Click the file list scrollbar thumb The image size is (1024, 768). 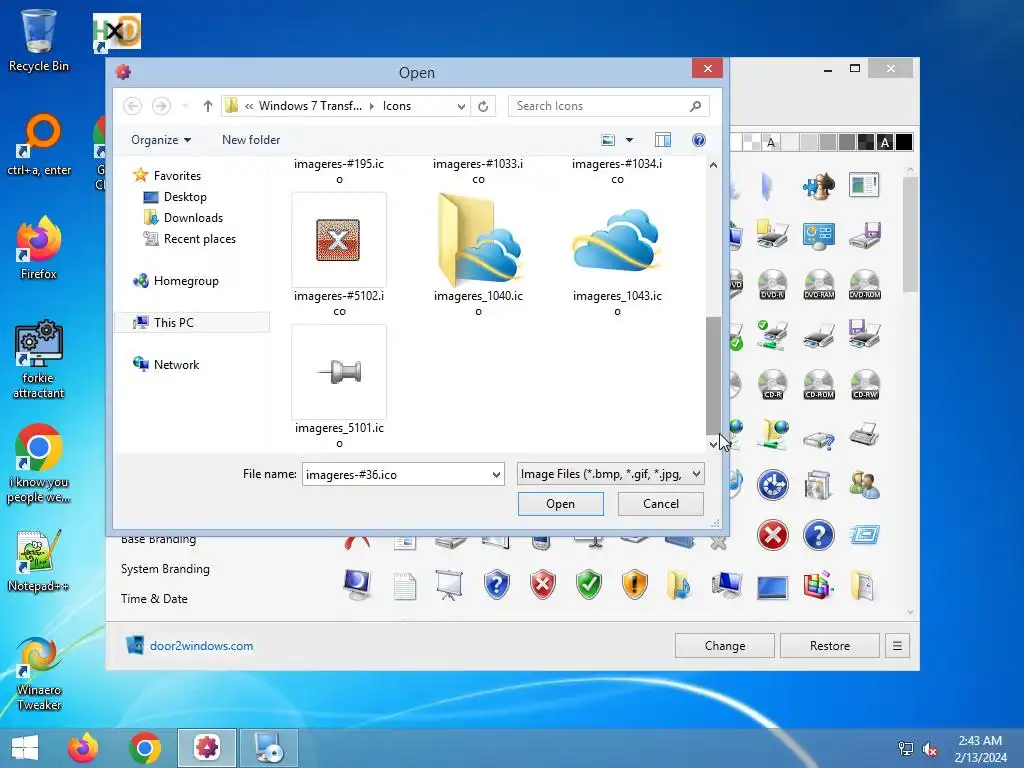tap(713, 376)
